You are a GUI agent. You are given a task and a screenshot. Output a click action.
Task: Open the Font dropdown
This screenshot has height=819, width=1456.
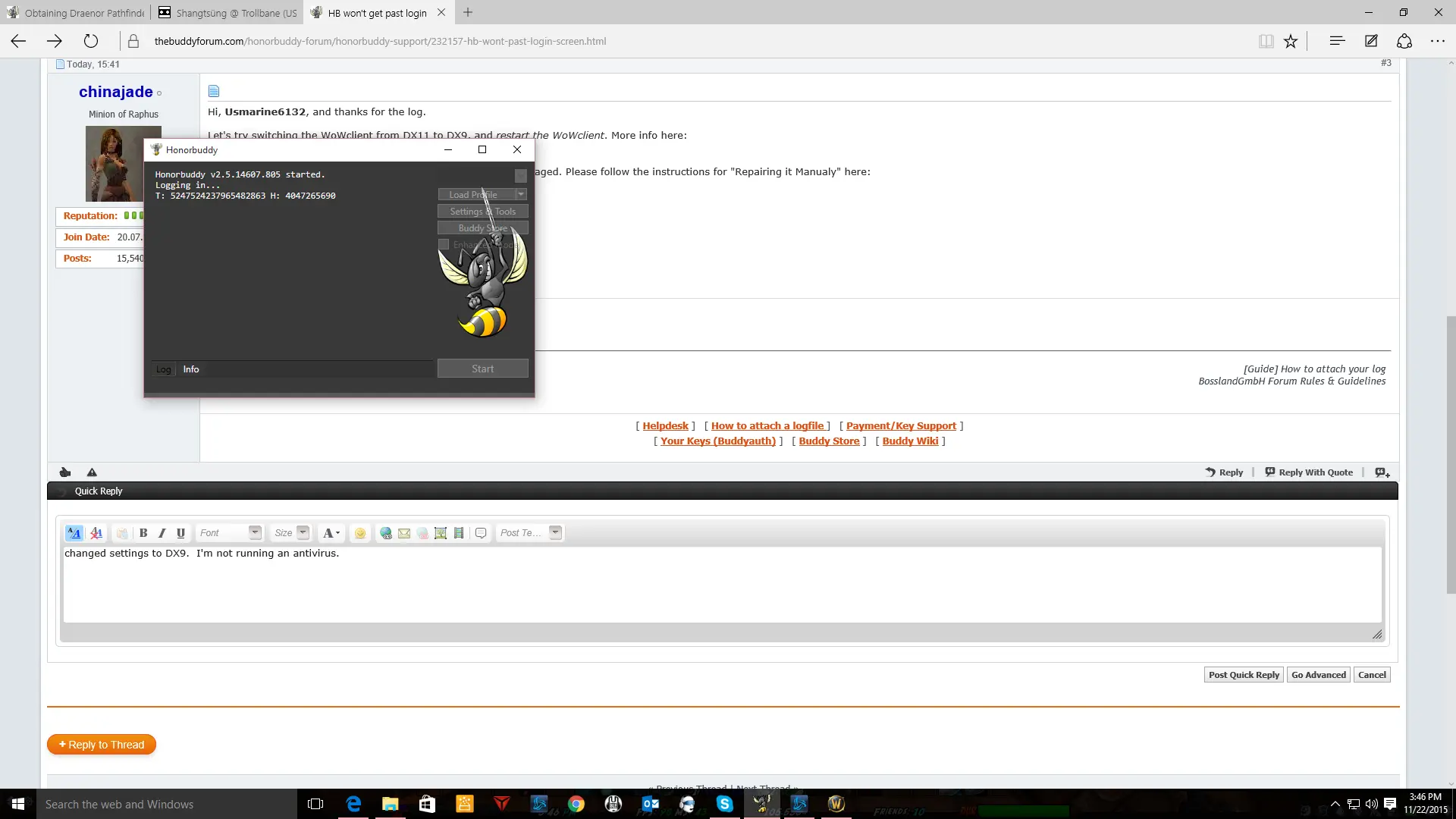230,533
